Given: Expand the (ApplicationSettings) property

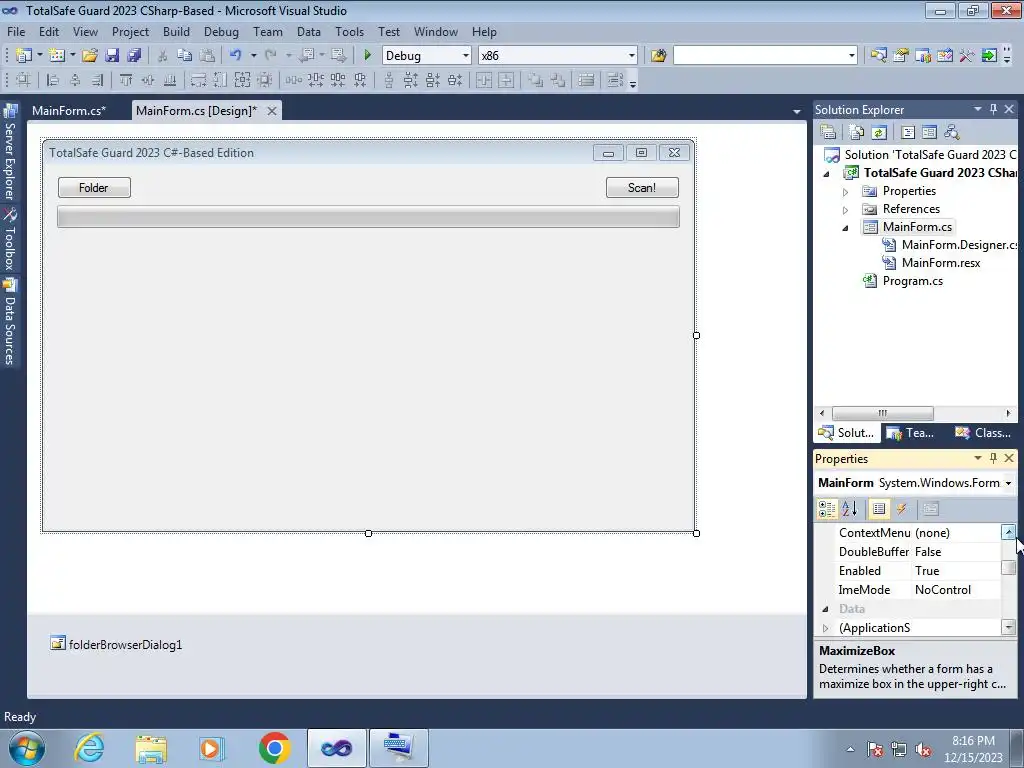Looking at the screenshot, I should [825, 628].
